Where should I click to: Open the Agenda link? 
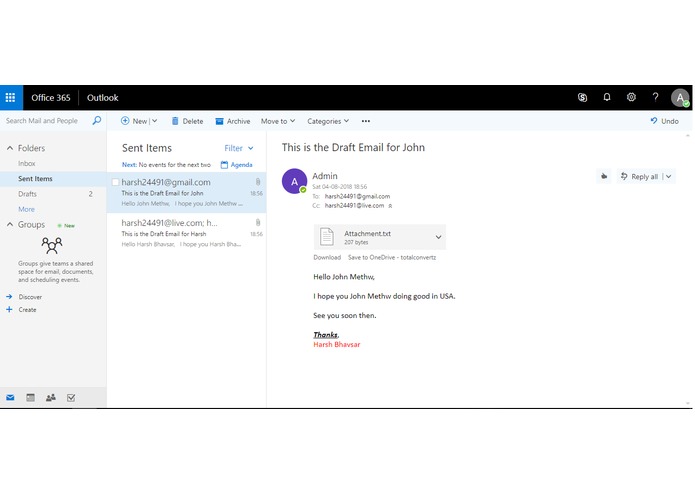tap(237, 165)
